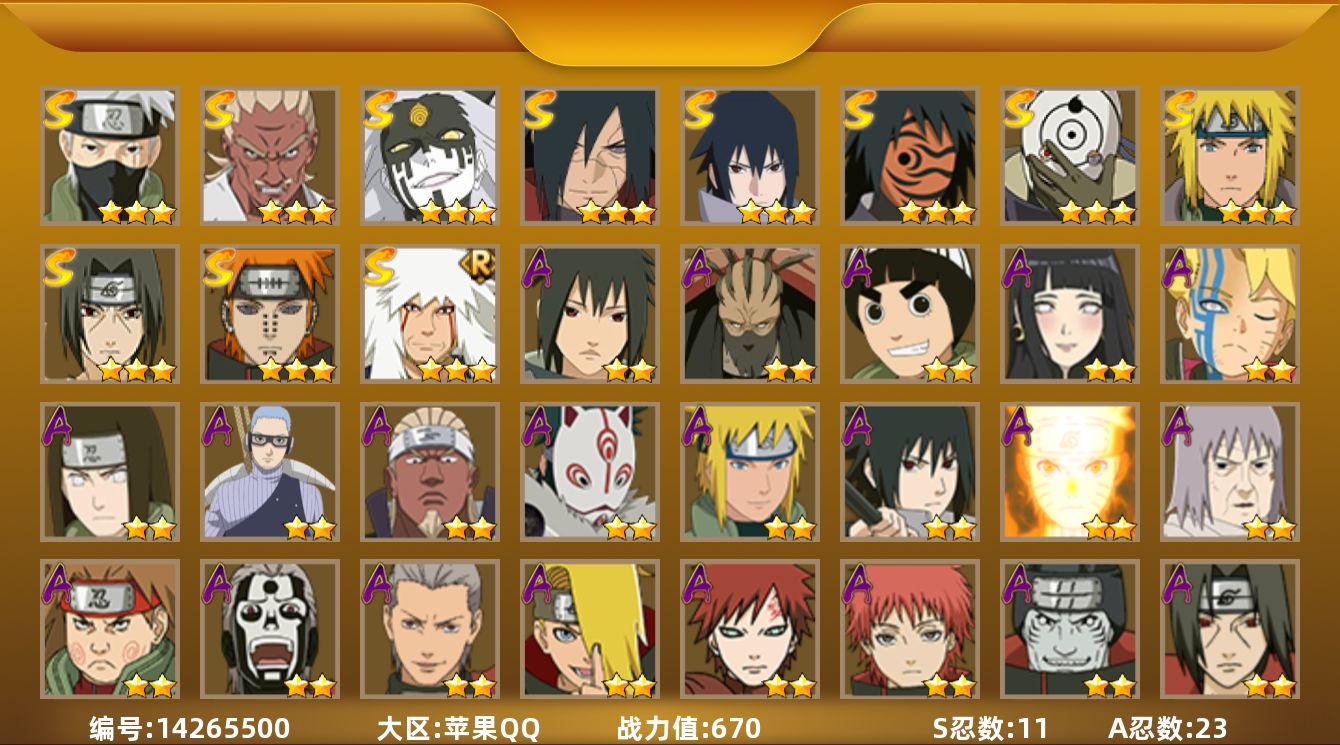Select the half black-white faced character portrait

pos(430,156)
